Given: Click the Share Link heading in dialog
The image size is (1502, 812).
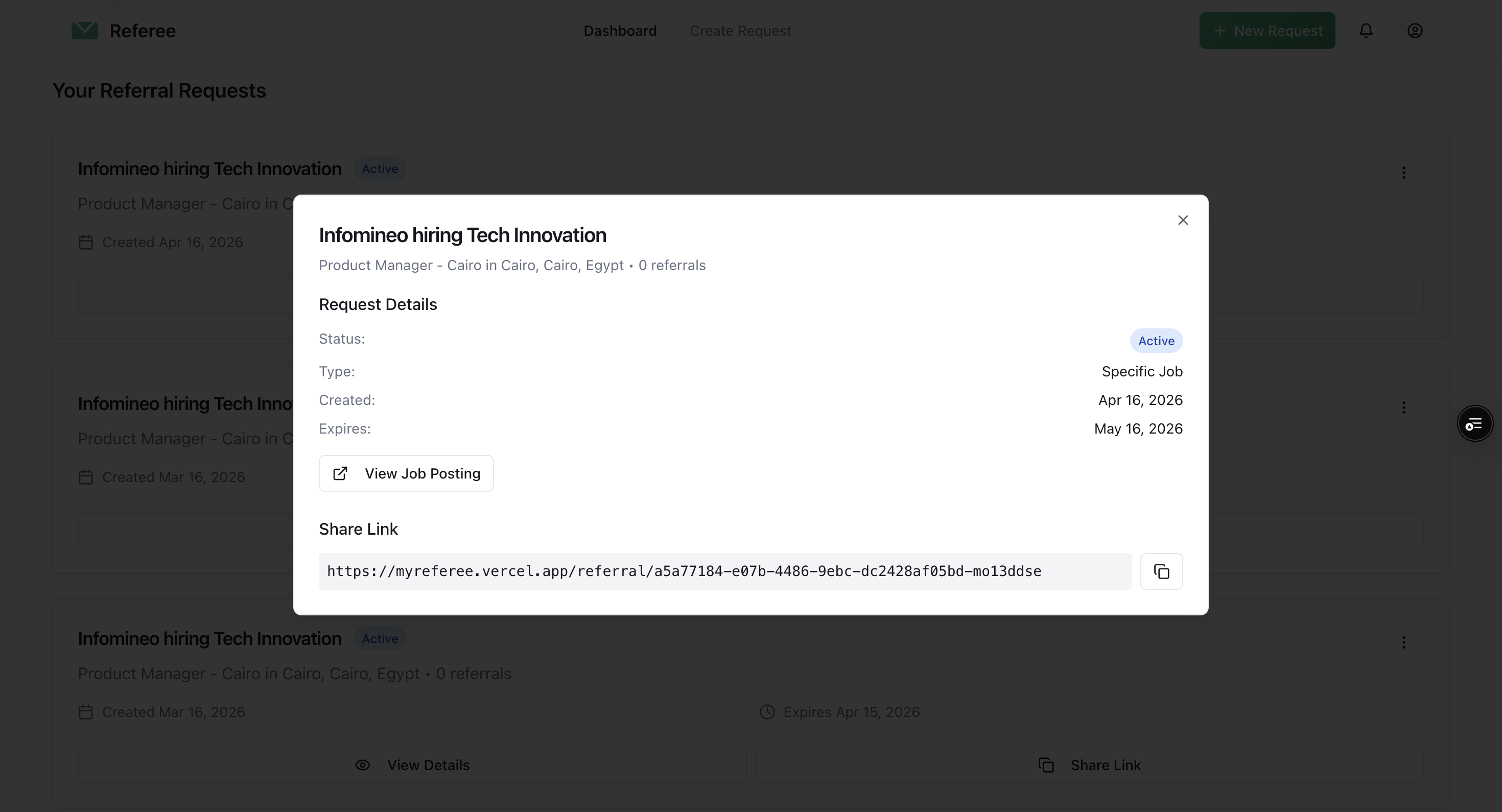Looking at the screenshot, I should 358,529.
